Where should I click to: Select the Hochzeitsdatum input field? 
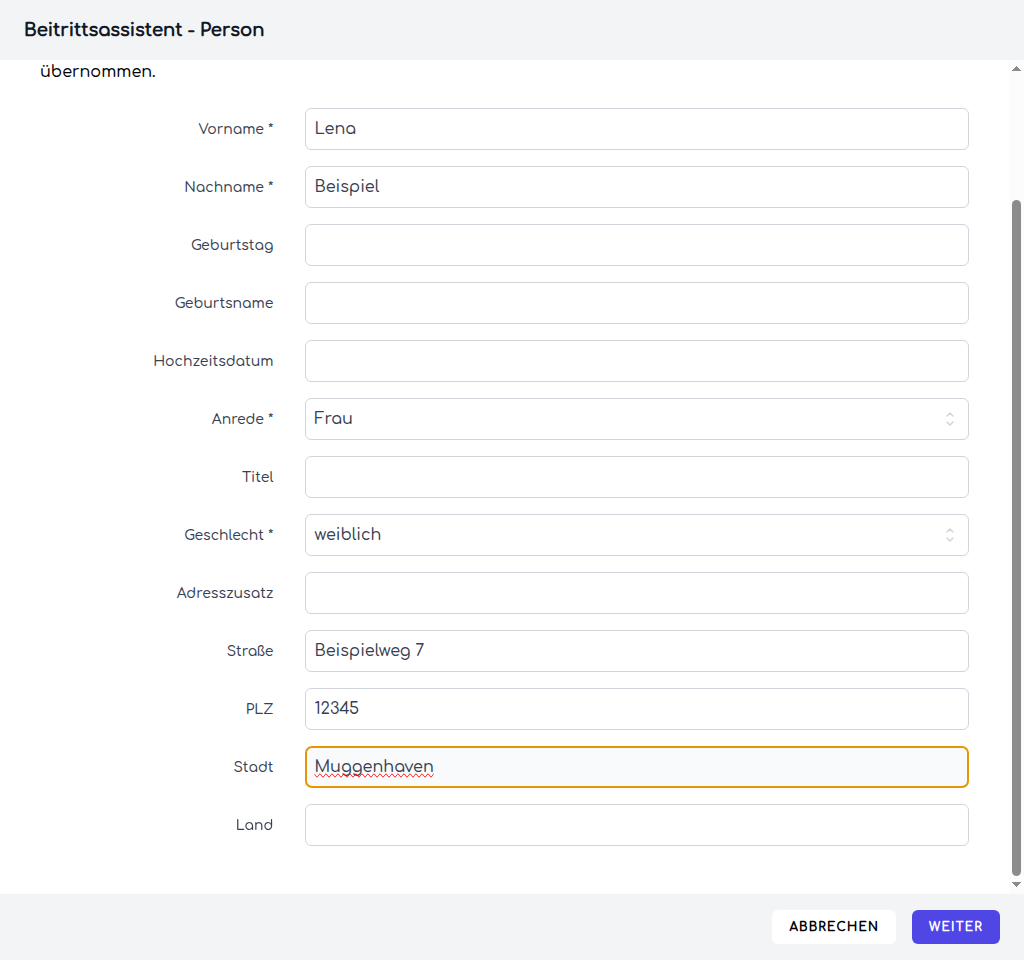tap(637, 361)
